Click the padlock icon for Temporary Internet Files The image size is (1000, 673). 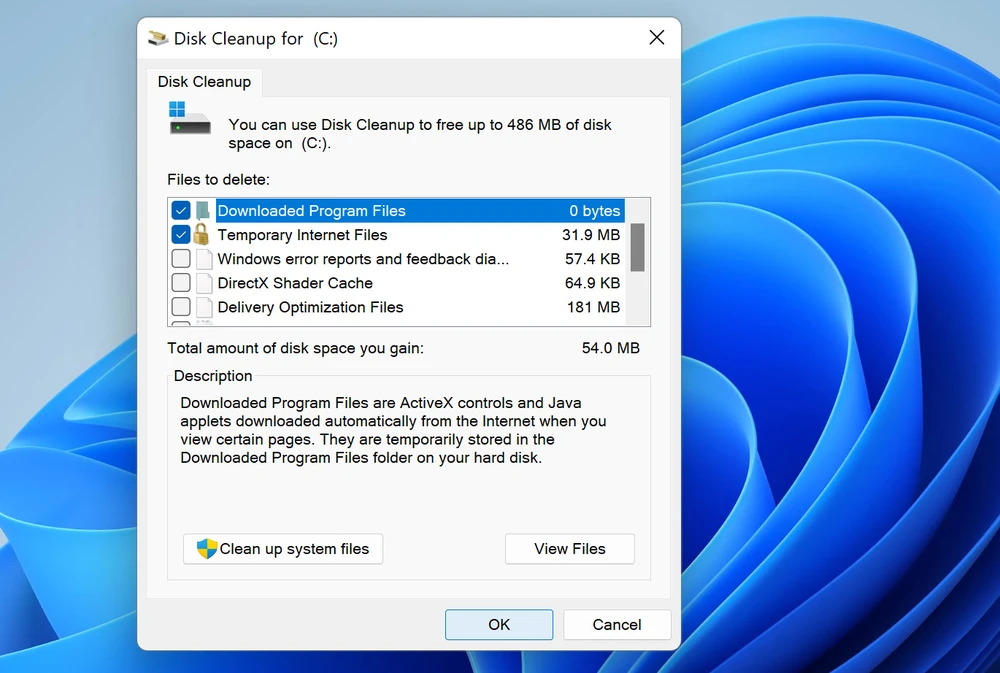click(202, 235)
